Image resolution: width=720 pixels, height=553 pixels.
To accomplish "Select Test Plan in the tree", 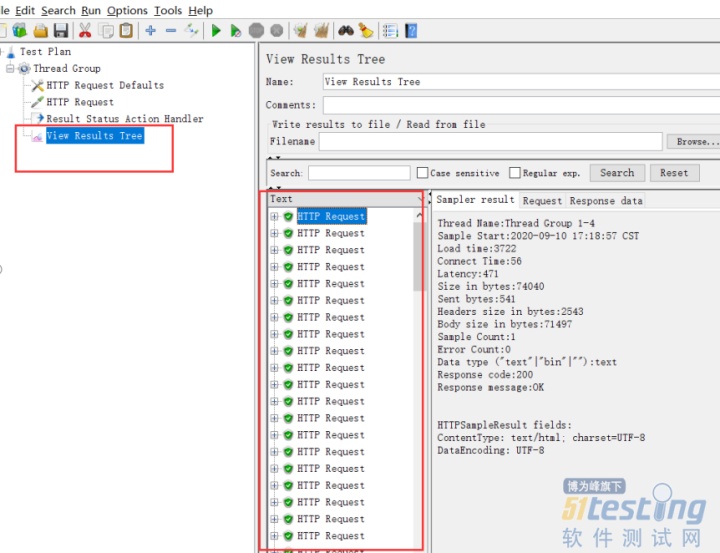I will 45,52.
